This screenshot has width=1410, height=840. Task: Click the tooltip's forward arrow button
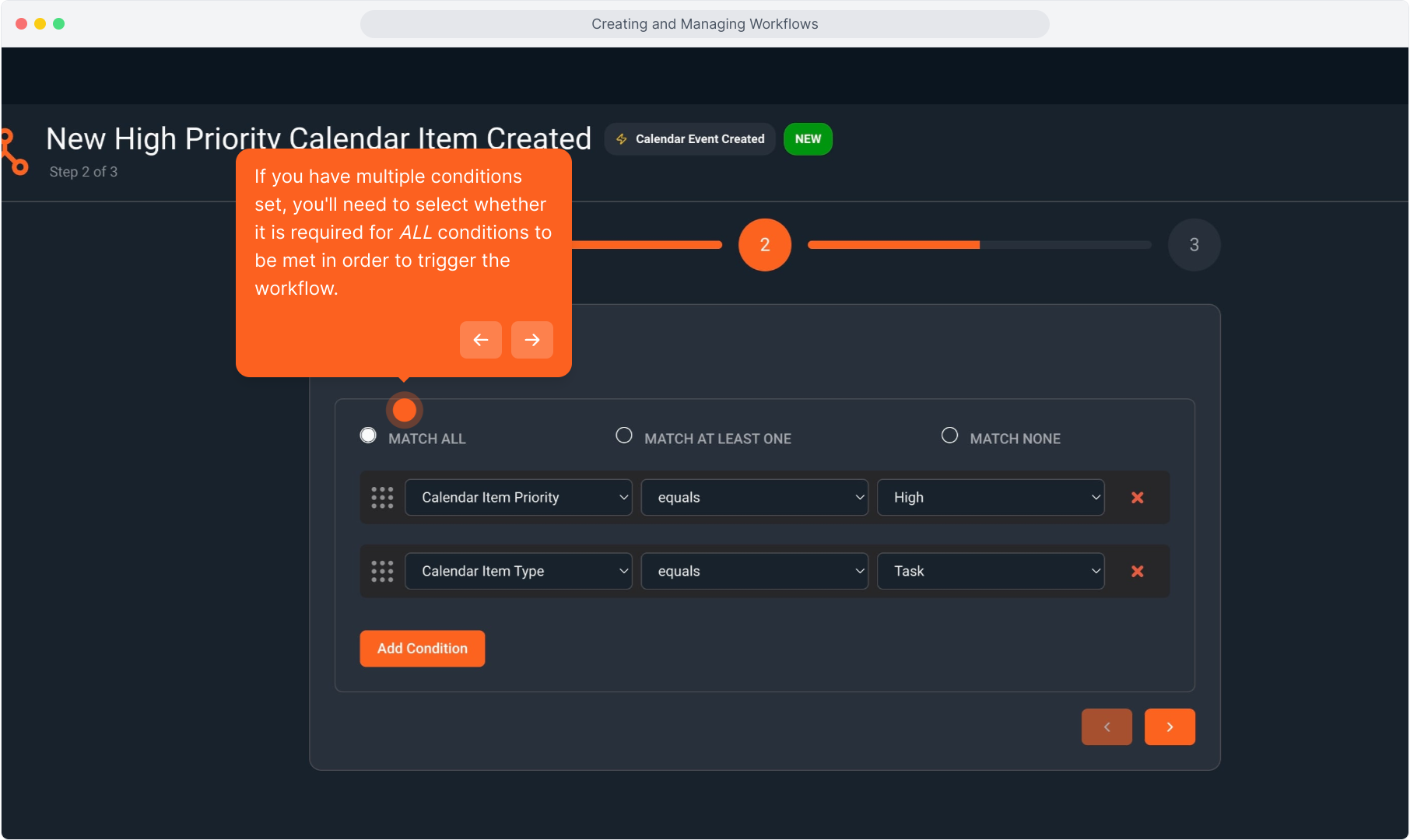point(531,340)
